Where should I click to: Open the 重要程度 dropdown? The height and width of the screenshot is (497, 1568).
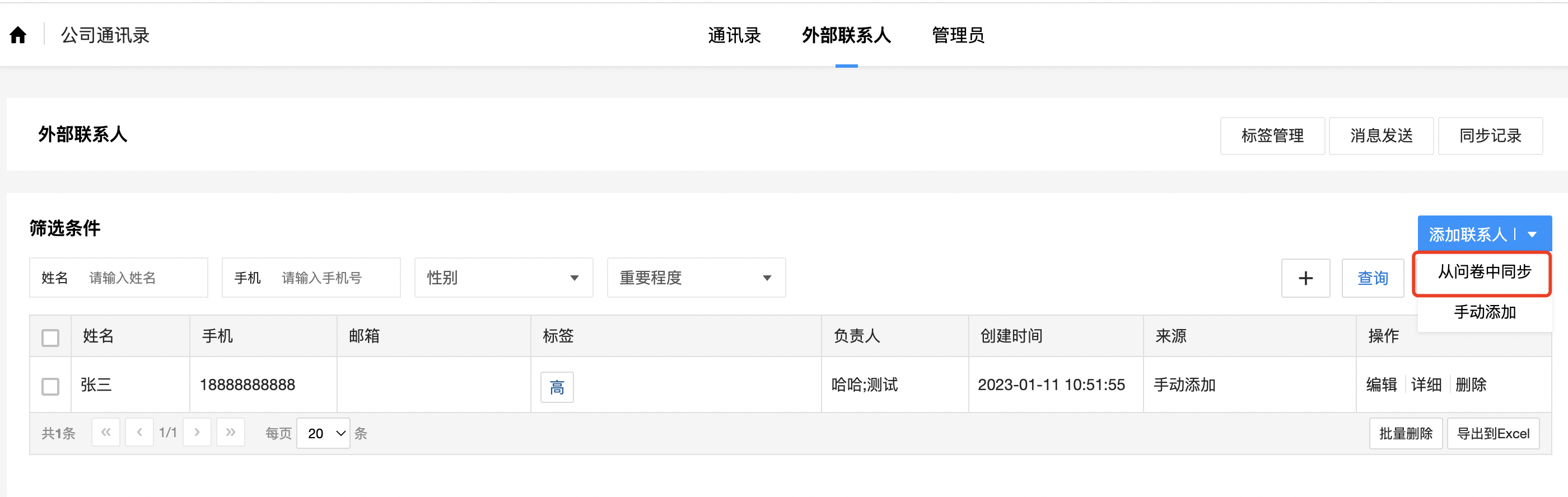[x=696, y=278]
